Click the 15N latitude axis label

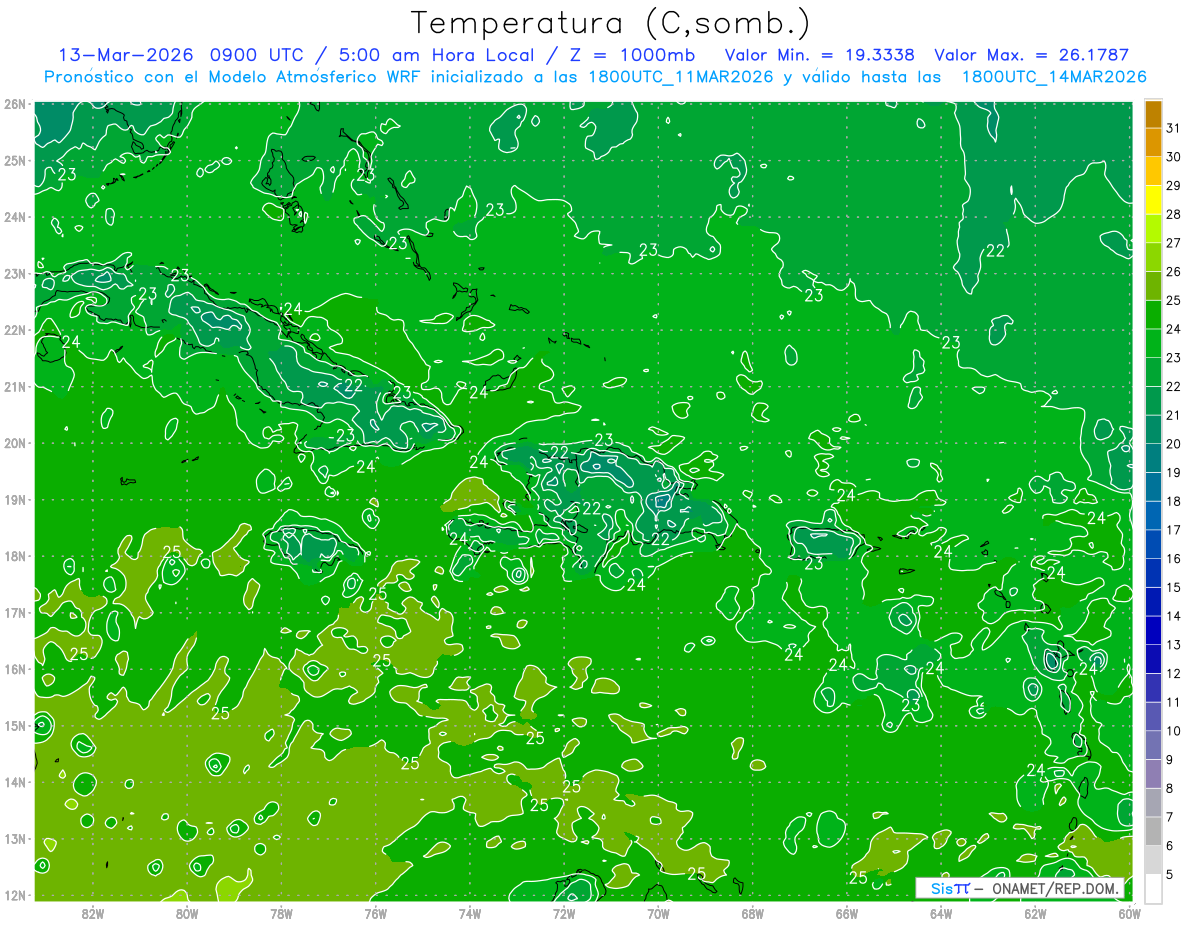coord(15,726)
